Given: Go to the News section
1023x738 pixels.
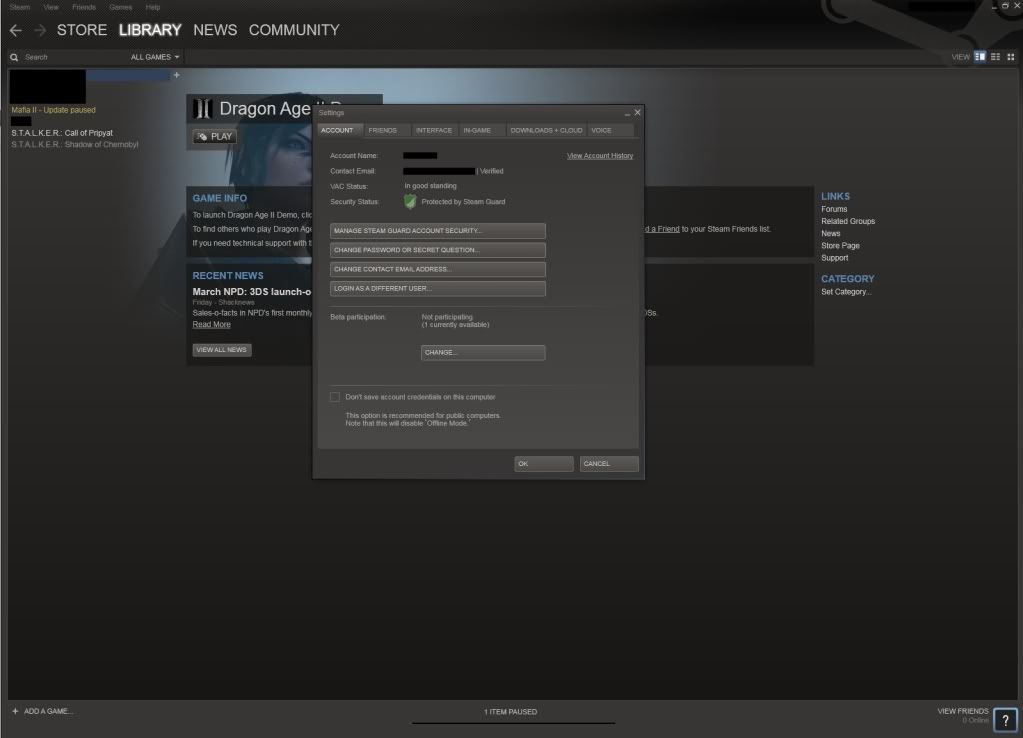Looking at the screenshot, I should coord(215,30).
